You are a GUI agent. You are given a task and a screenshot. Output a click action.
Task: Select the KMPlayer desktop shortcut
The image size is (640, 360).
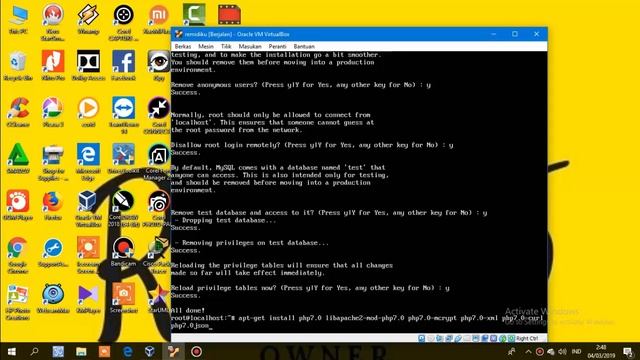[88, 298]
